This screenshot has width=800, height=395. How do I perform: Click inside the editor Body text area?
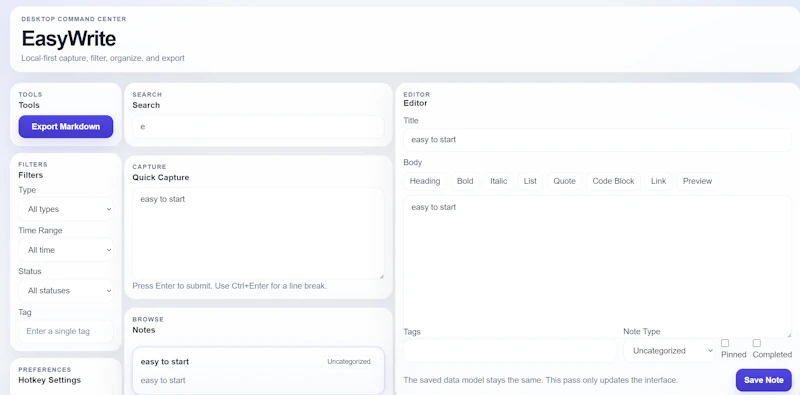tap(597, 266)
